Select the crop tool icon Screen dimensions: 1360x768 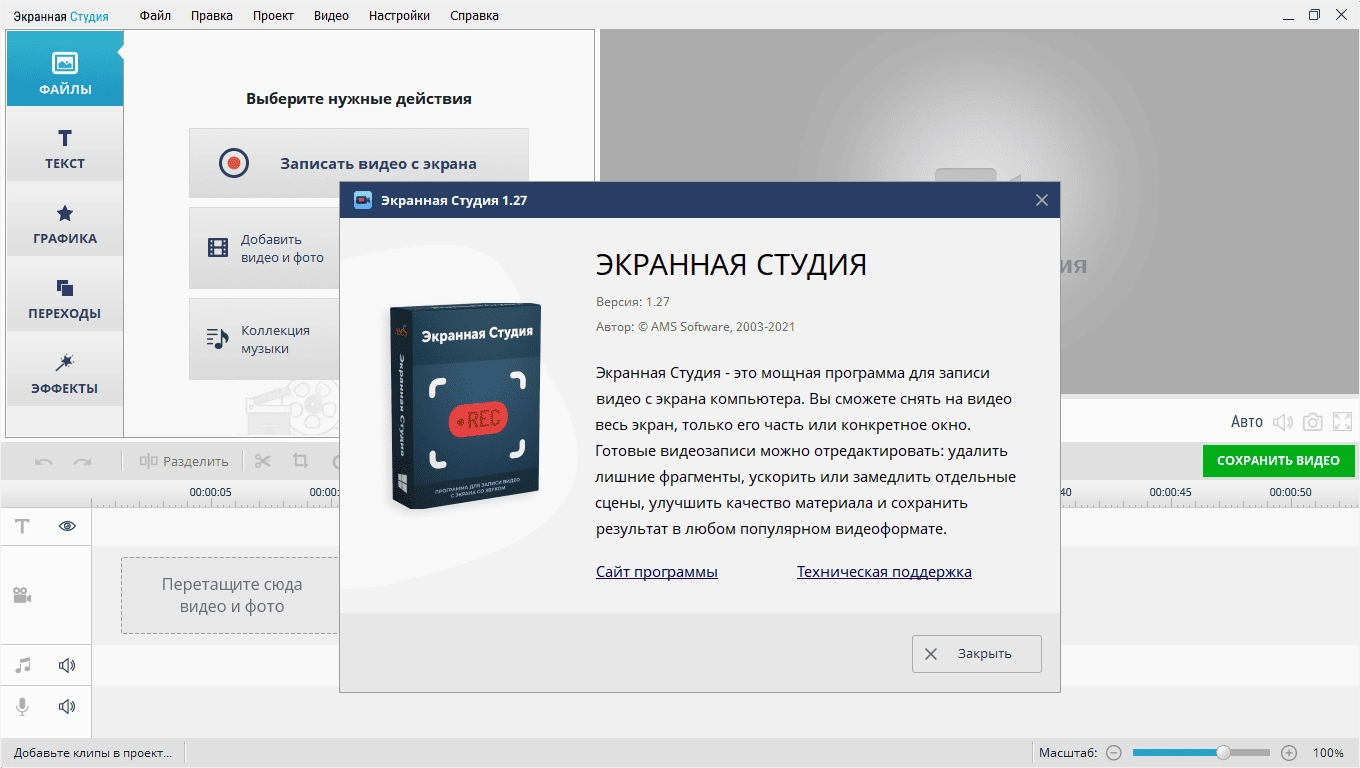(x=300, y=461)
